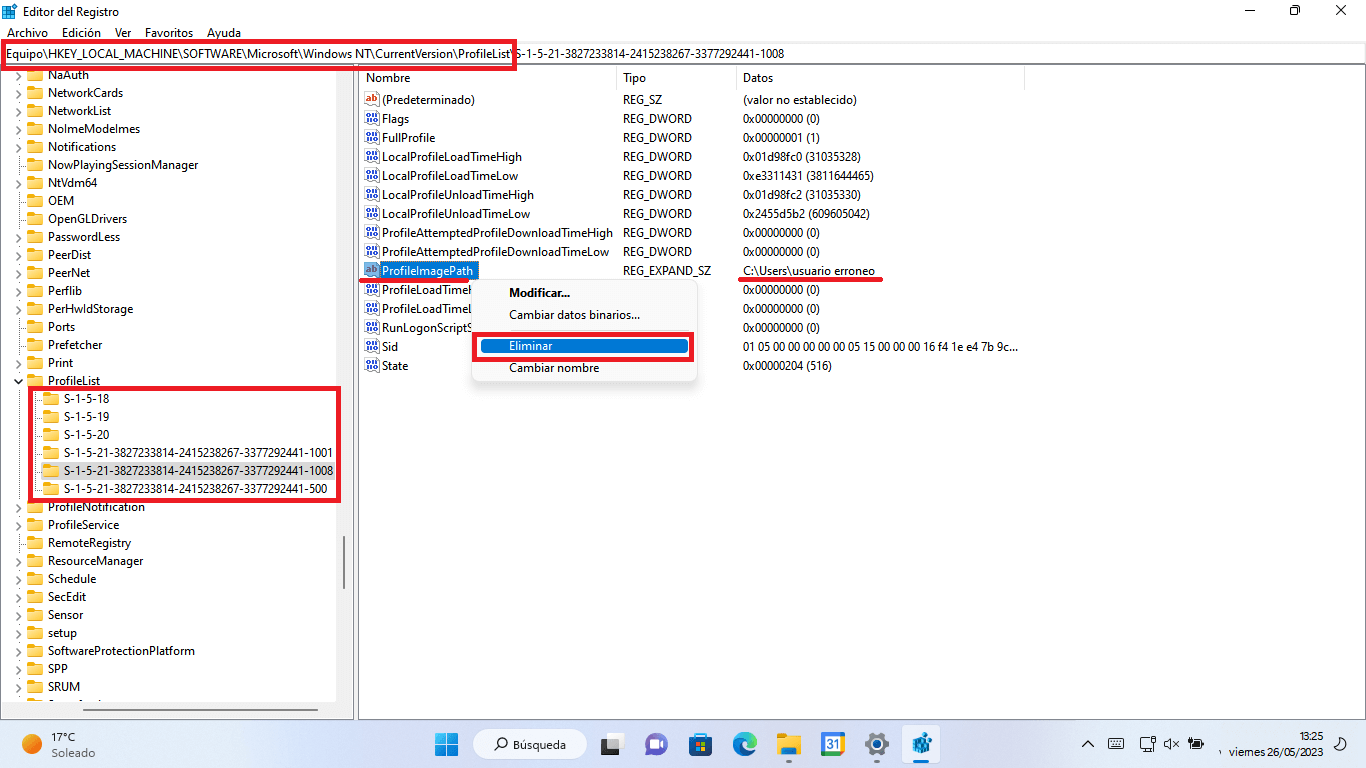Open Task View from the taskbar

click(611, 744)
